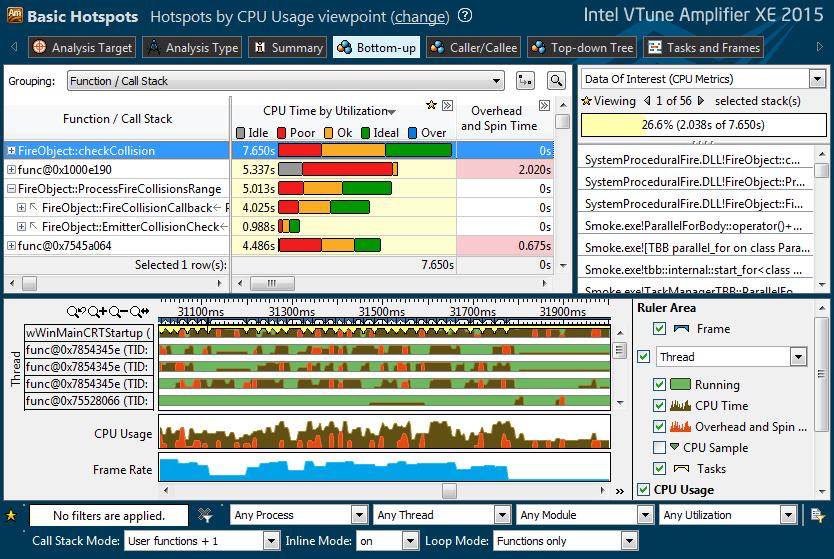
Task: Open the Tasks and Frames tab
Action: click(x=704, y=47)
